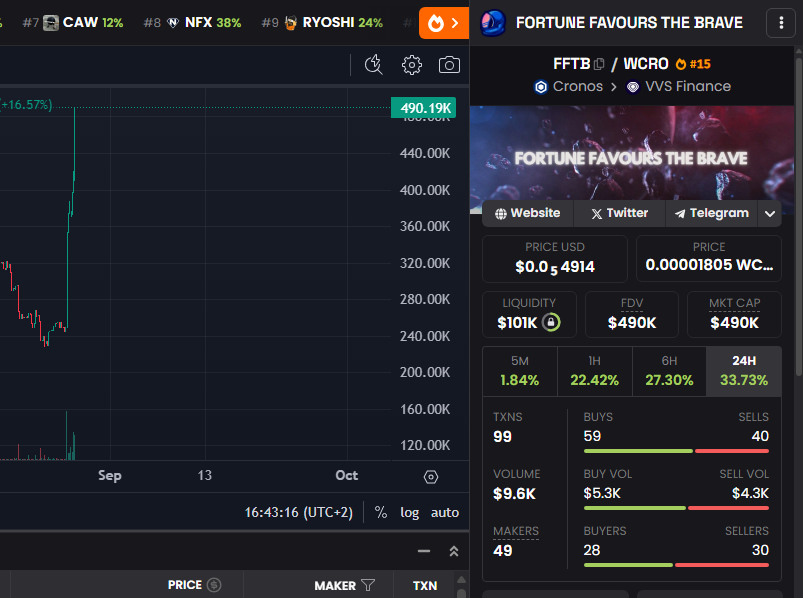This screenshot has width=803, height=598.
Task: Select the 24H timeframe tab
Action: tap(744, 371)
